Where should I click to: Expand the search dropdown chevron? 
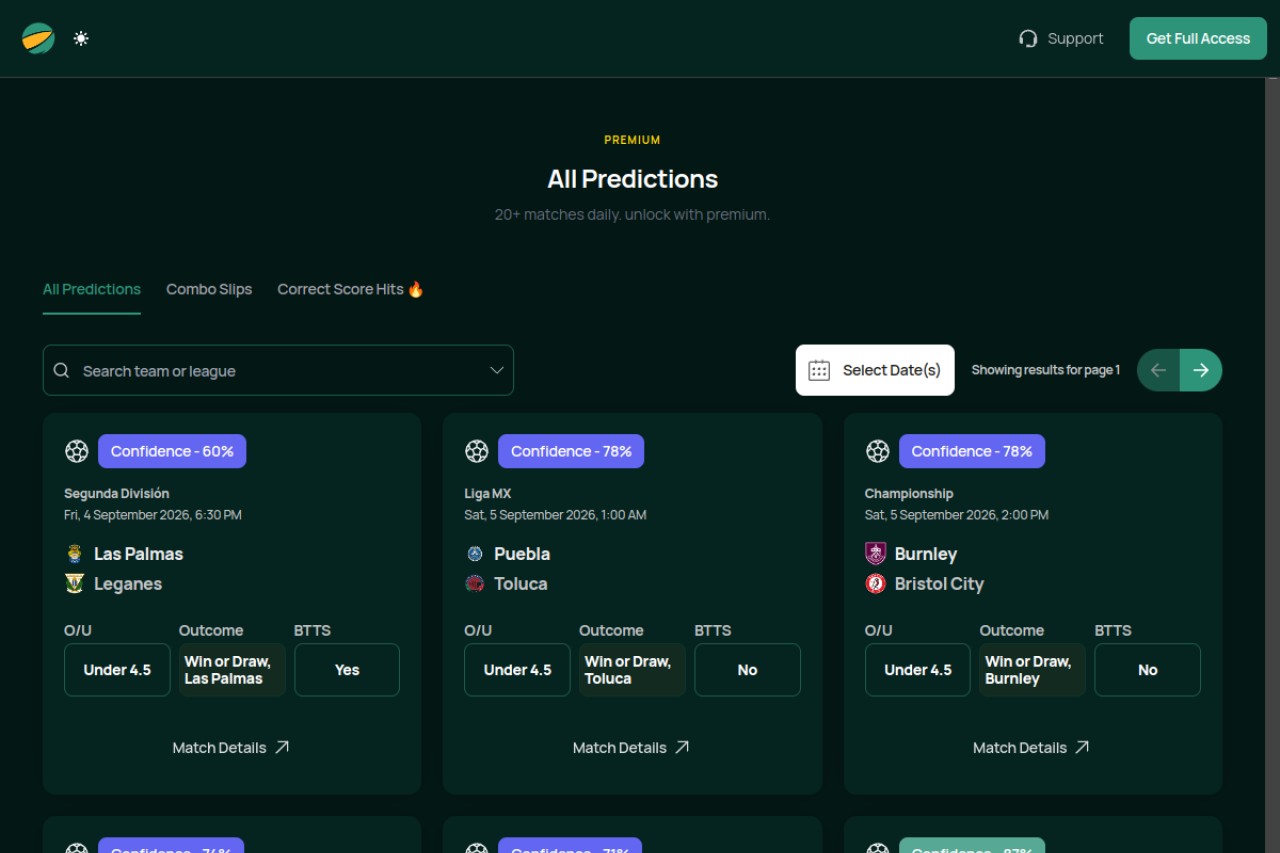coord(496,370)
